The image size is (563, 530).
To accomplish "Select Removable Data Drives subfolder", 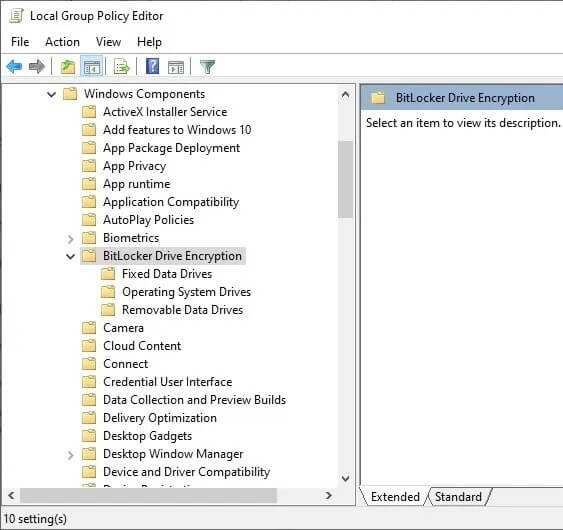I will (x=182, y=310).
